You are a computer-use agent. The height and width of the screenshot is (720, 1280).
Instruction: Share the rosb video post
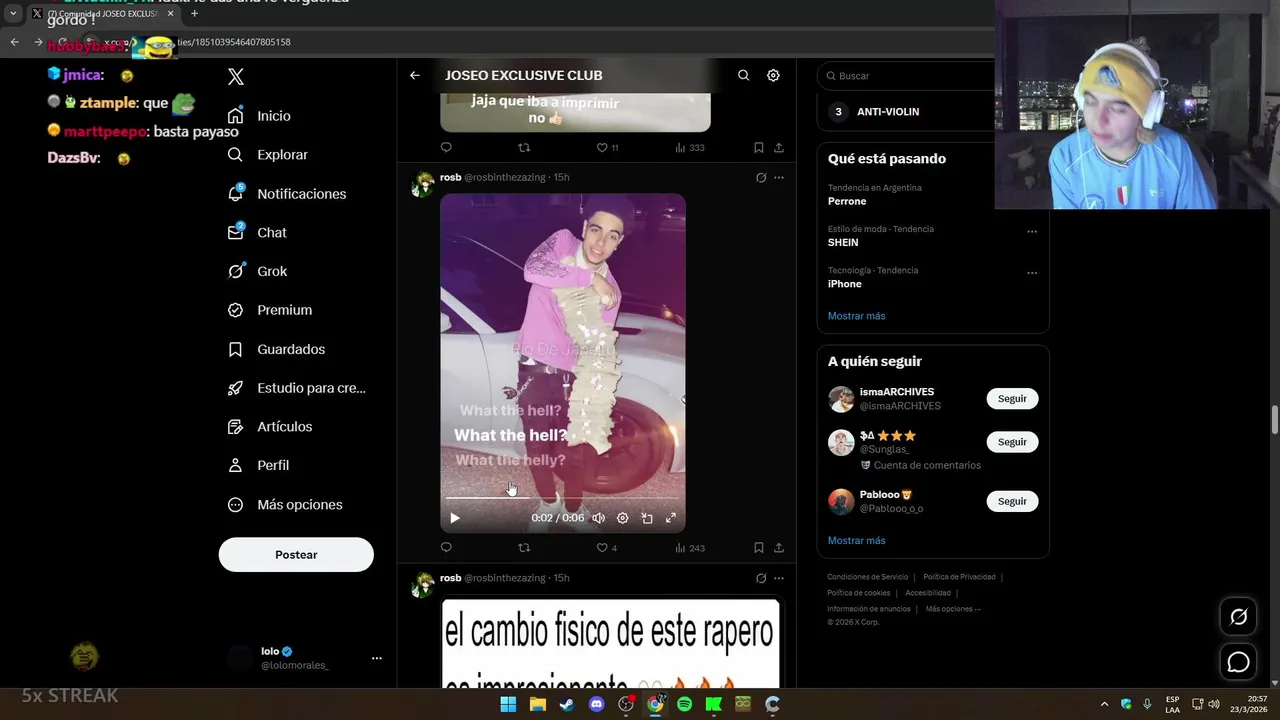click(x=778, y=547)
